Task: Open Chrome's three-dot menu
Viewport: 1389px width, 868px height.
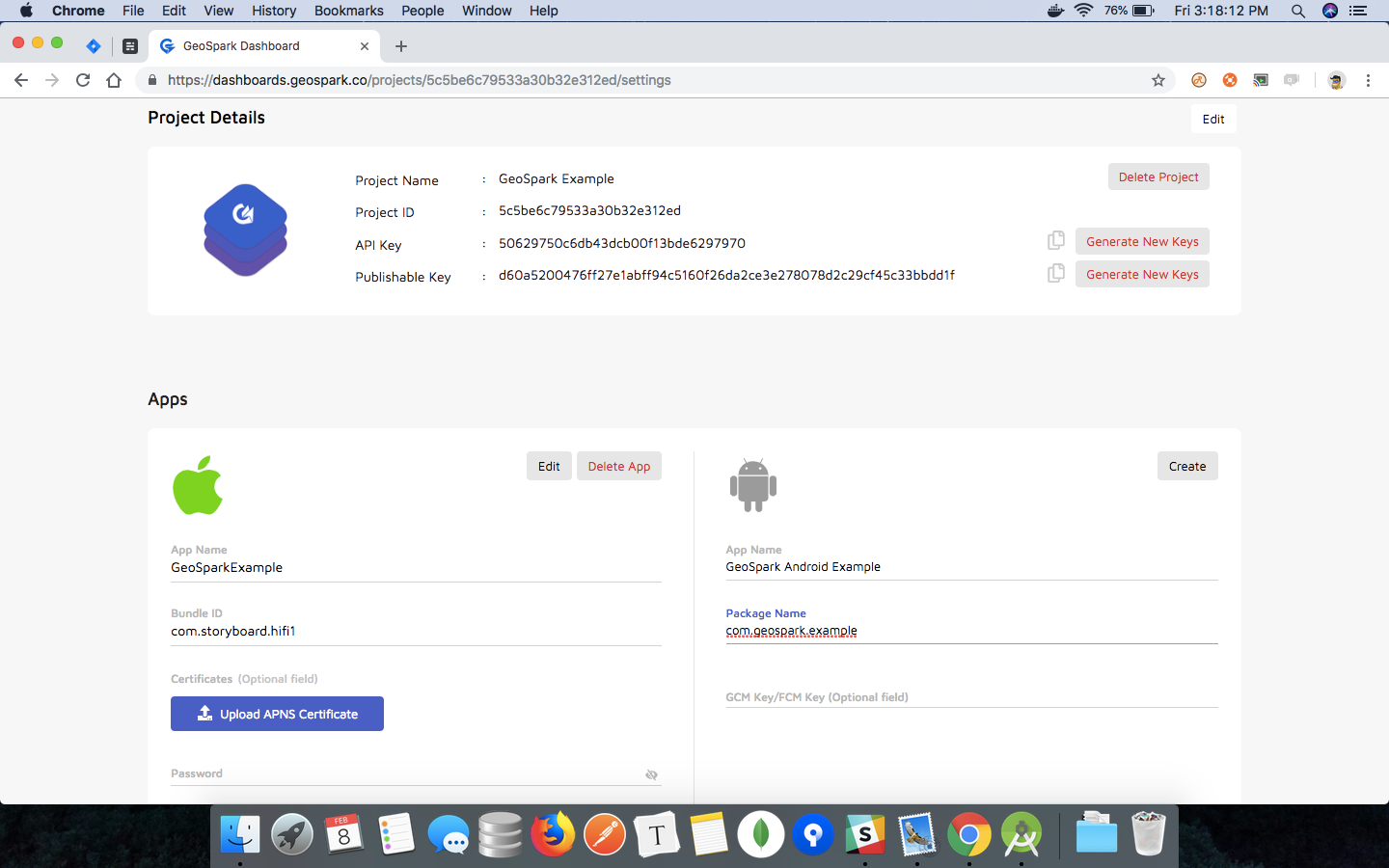Action: click(x=1368, y=80)
